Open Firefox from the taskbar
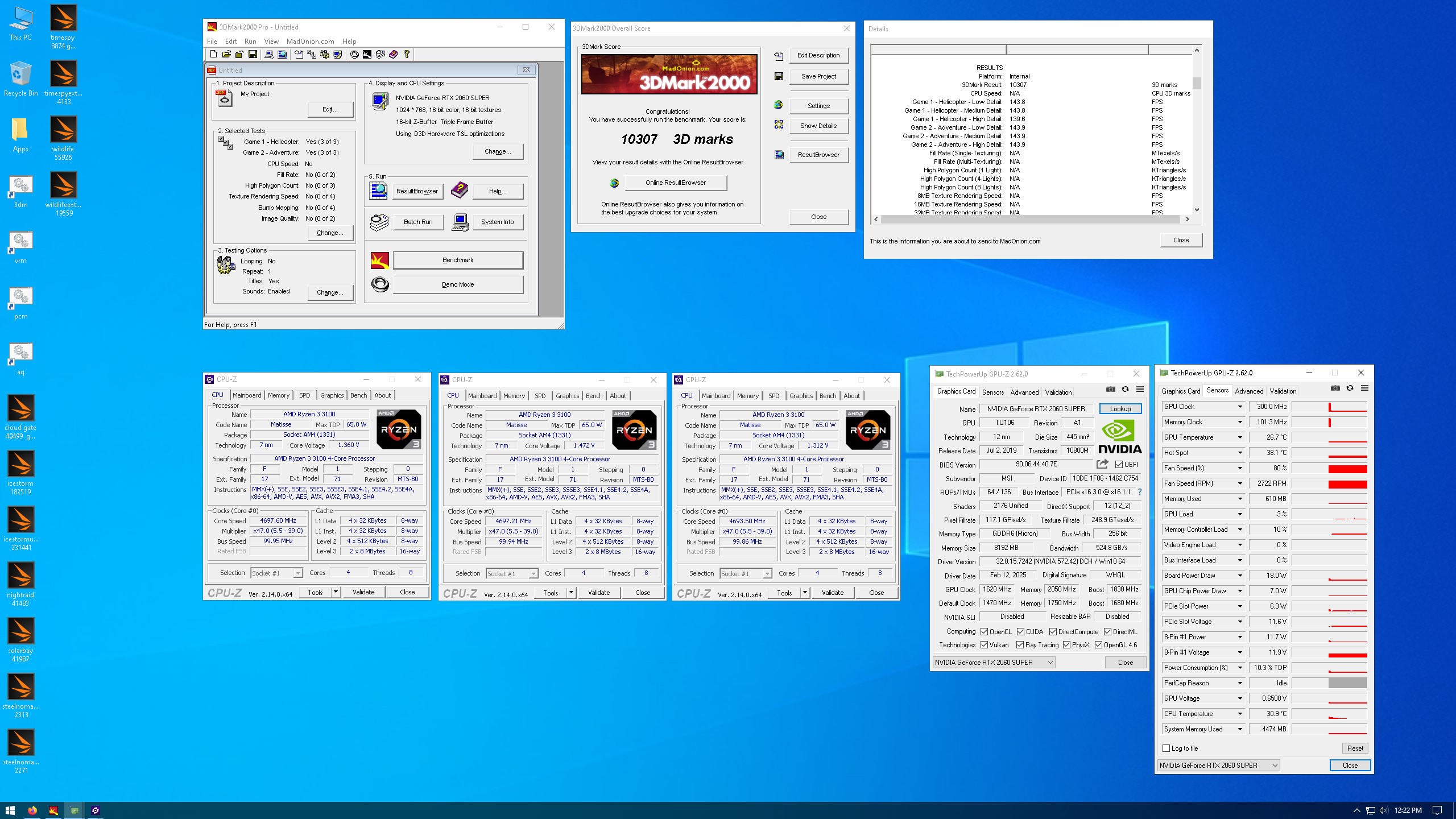 32,810
